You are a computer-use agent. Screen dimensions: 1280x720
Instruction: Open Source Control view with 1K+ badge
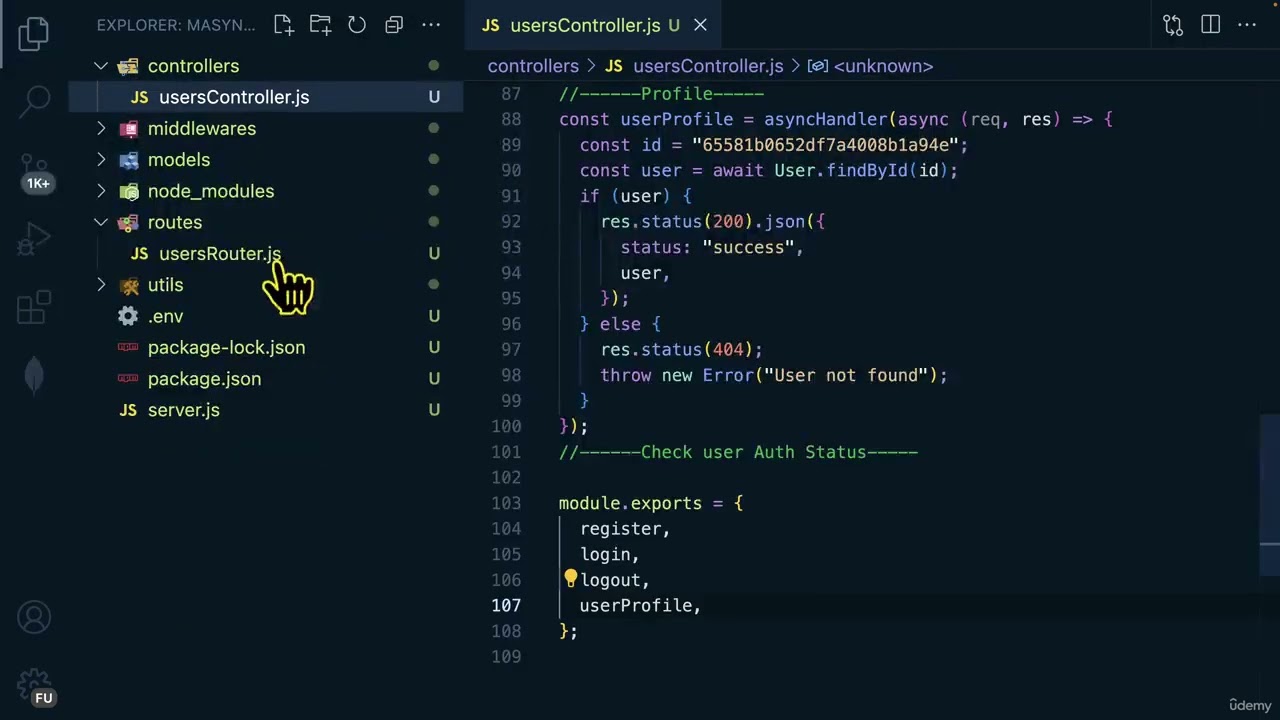(x=35, y=172)
